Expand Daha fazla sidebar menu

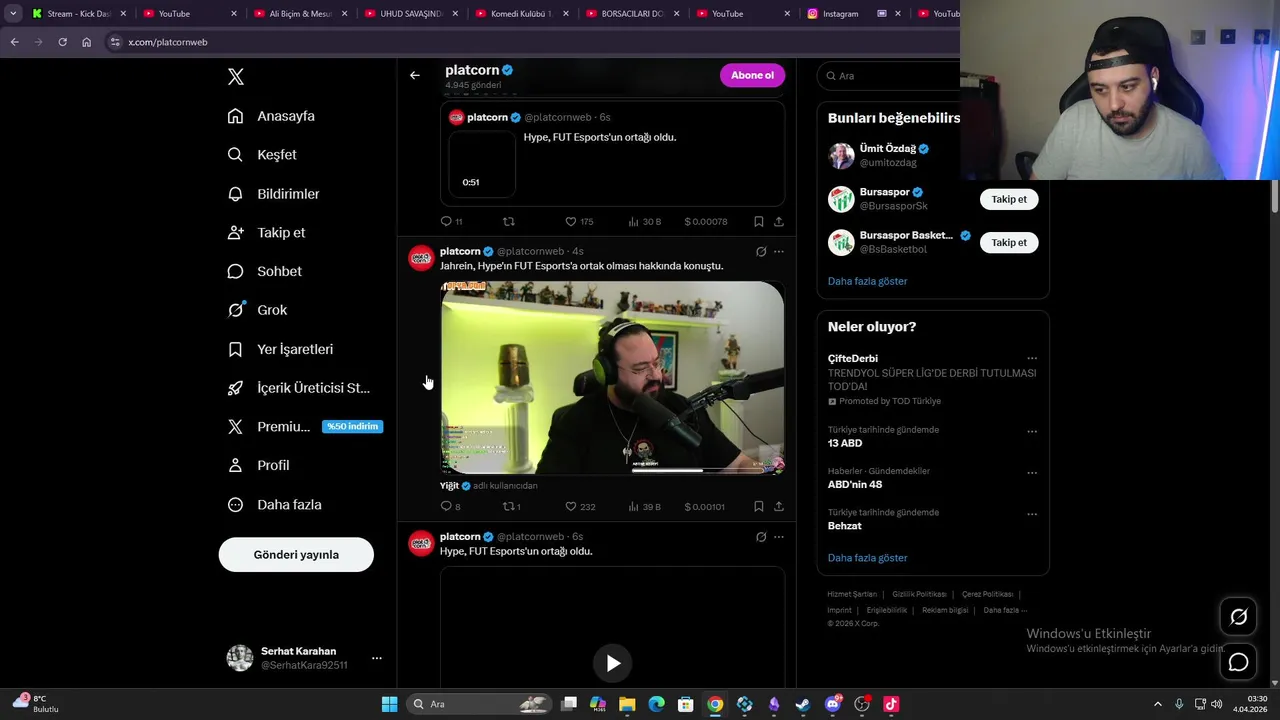coord(274,505)
